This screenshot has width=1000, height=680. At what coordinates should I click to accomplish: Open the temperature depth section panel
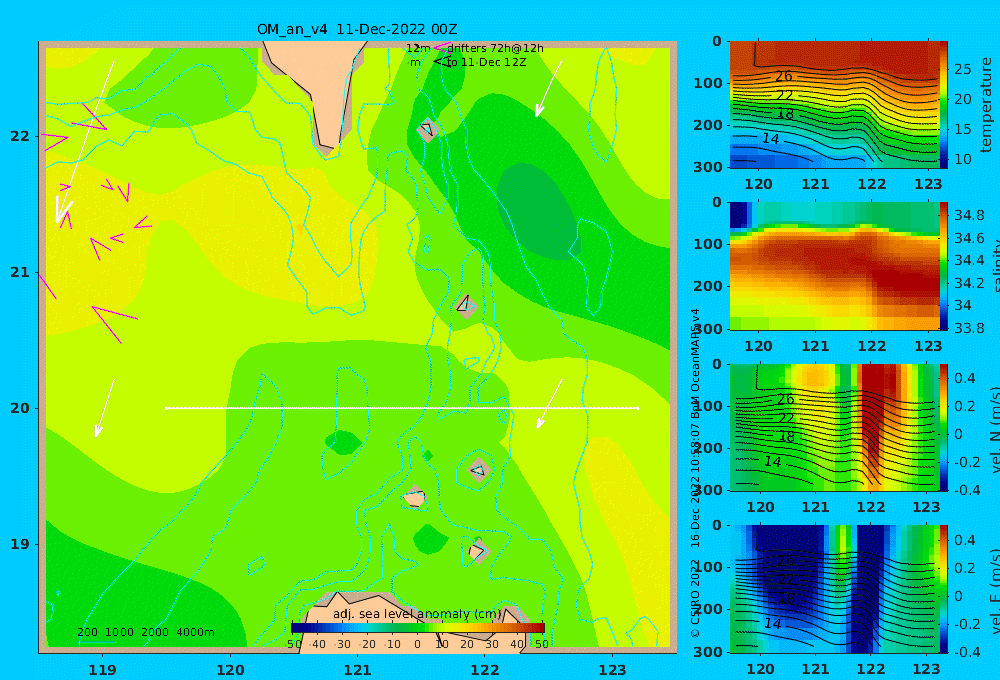[x=834, y=105]
